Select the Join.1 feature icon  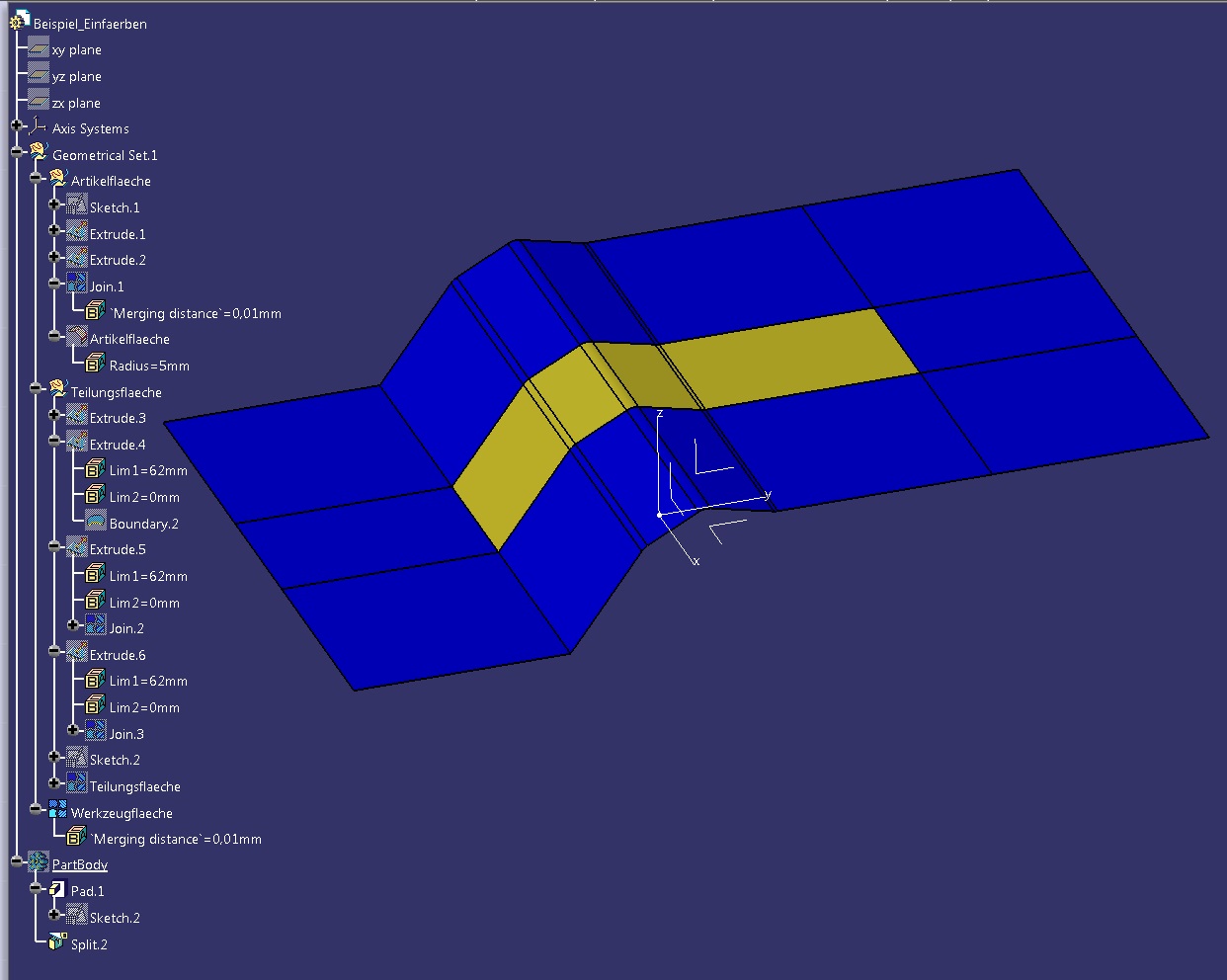tap(77, 285)
